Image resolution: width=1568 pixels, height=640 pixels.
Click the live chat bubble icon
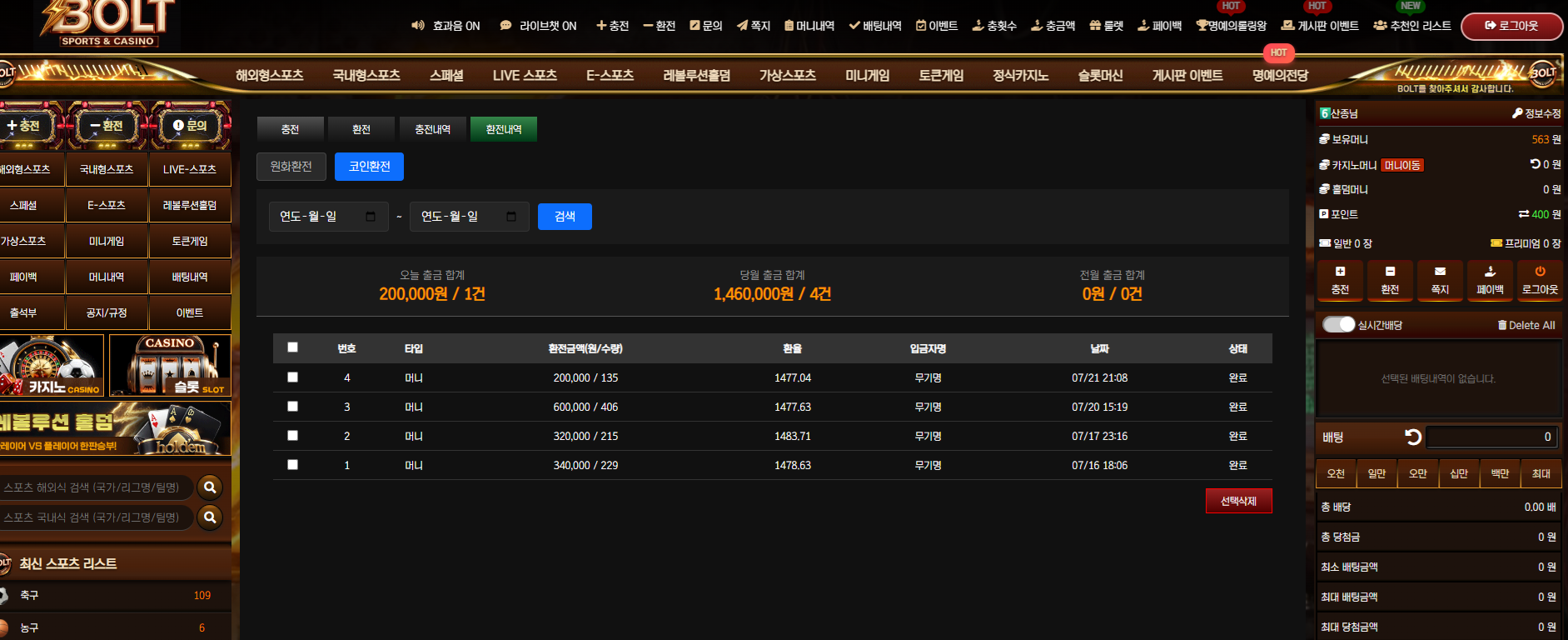[505, 26]
